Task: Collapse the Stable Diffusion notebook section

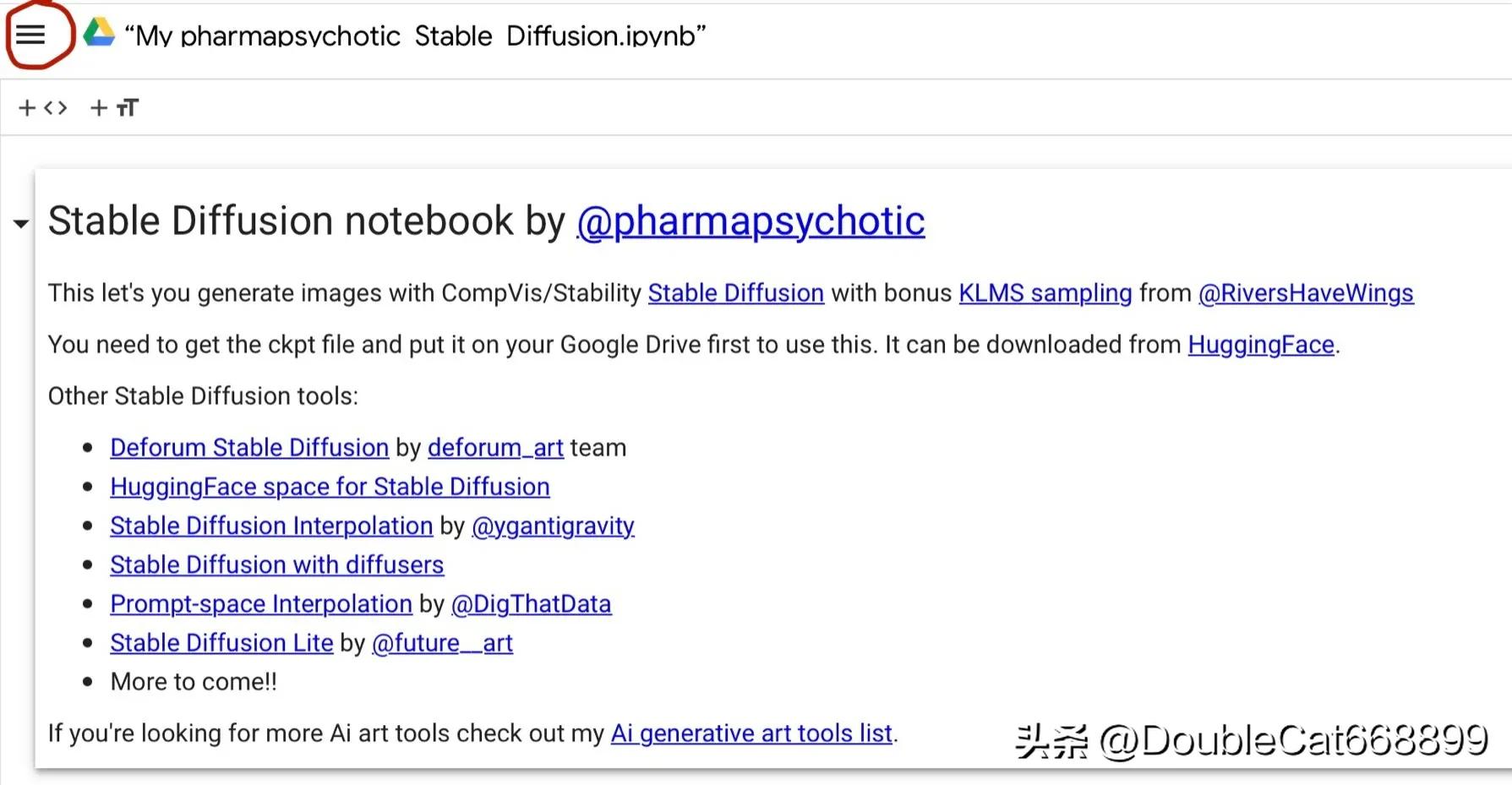Action: (20, 224)
